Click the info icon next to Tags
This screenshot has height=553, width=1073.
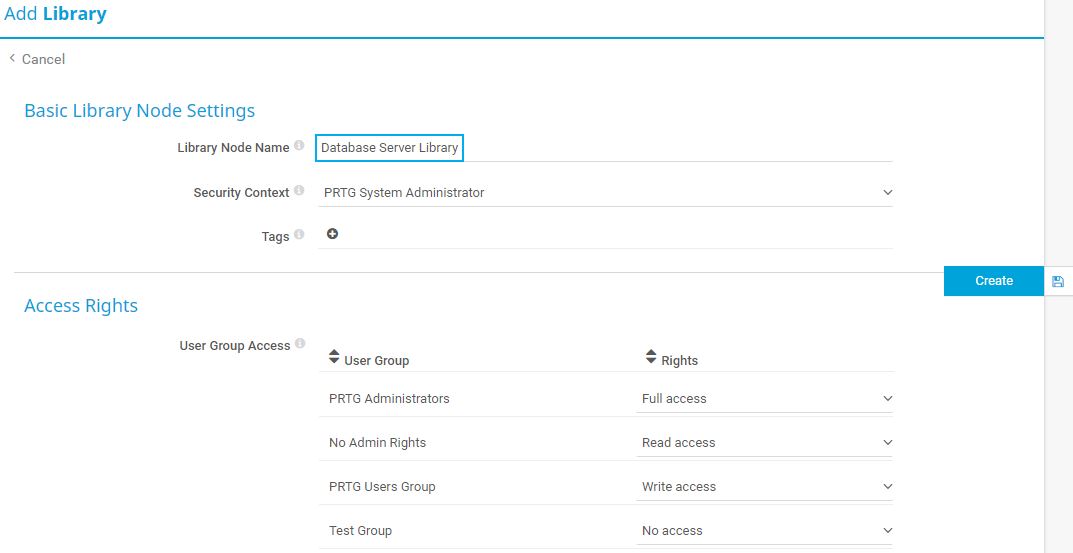(299, 236)
